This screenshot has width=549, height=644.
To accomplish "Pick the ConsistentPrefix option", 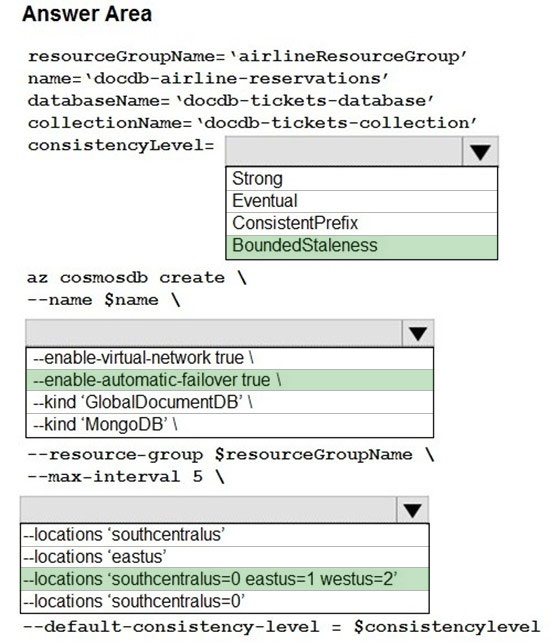I will (x=361, y=223).
